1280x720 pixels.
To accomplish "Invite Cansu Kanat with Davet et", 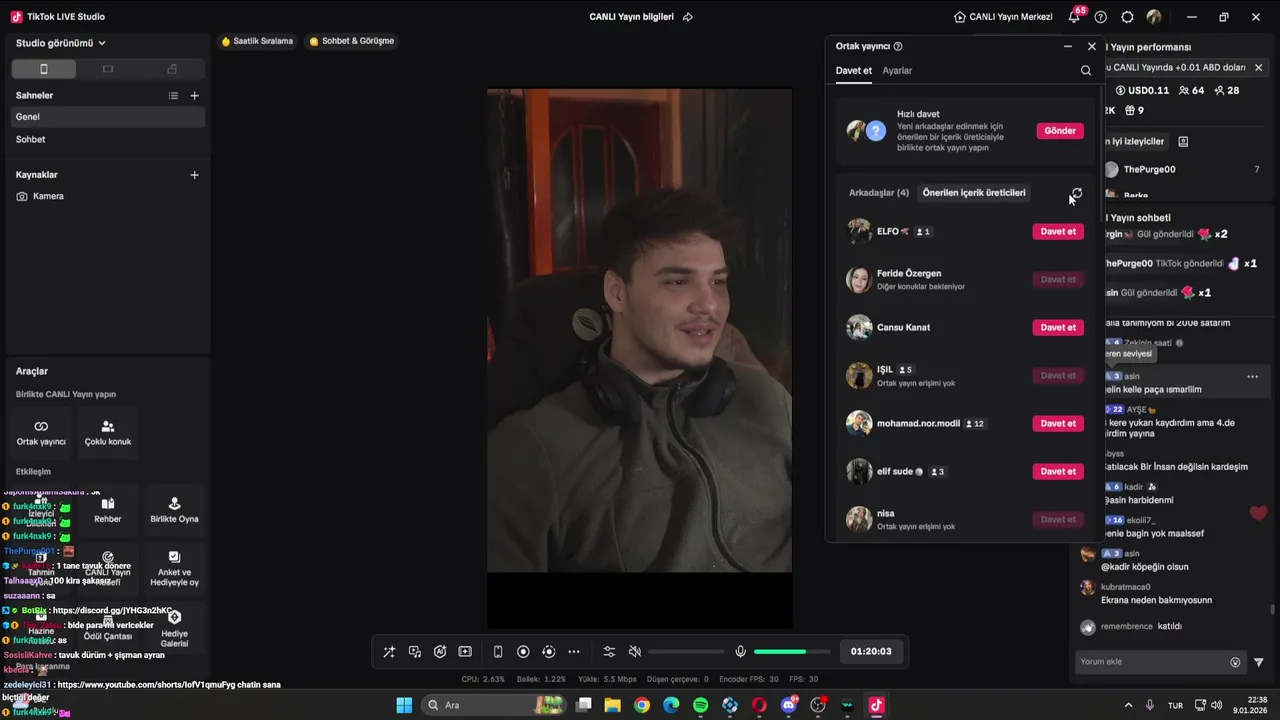I will pos(1058,328).
